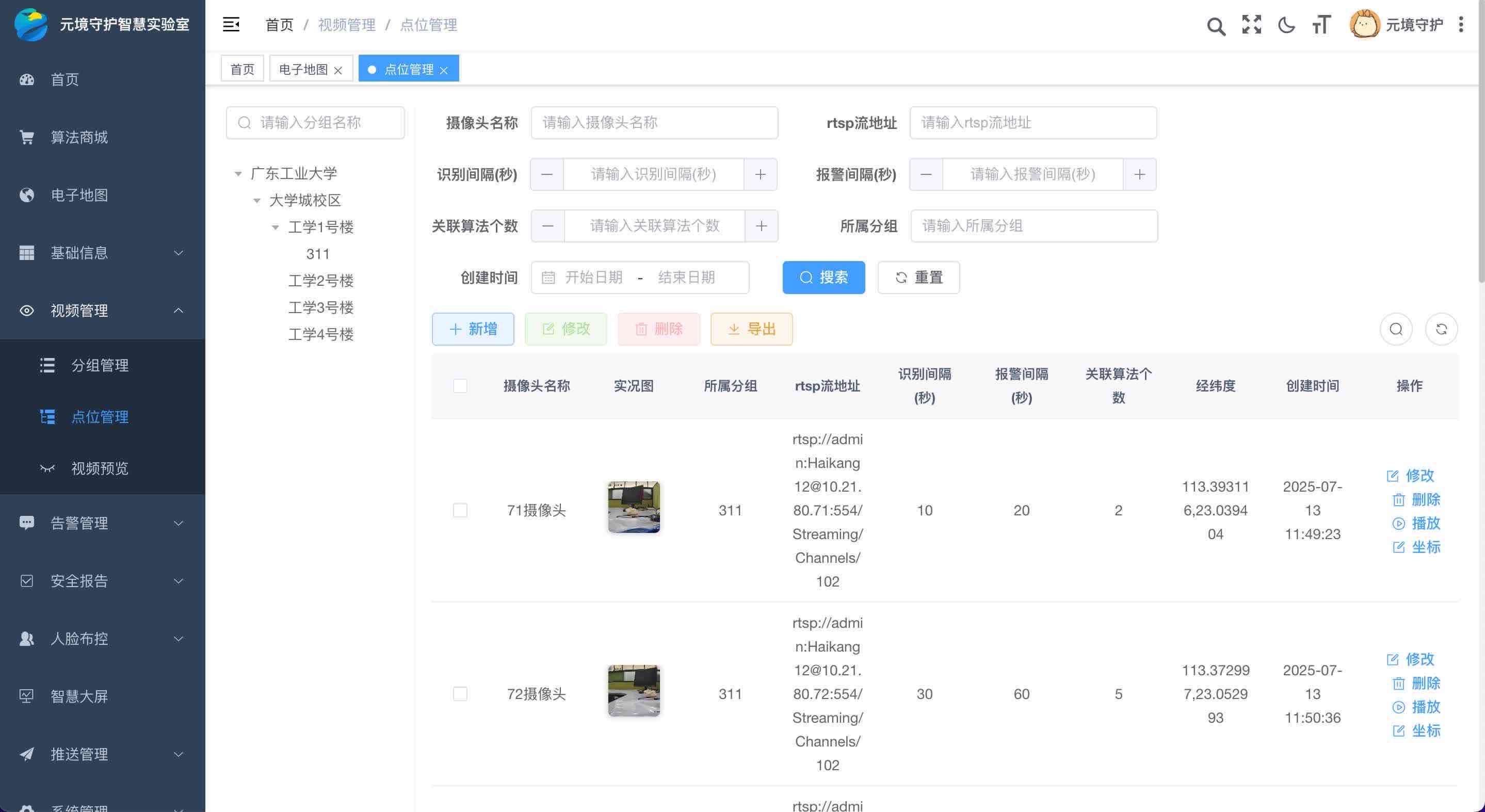1485x812 pixels.
Task: Switch to dark mode moon icon
Action: [1286, 25]
